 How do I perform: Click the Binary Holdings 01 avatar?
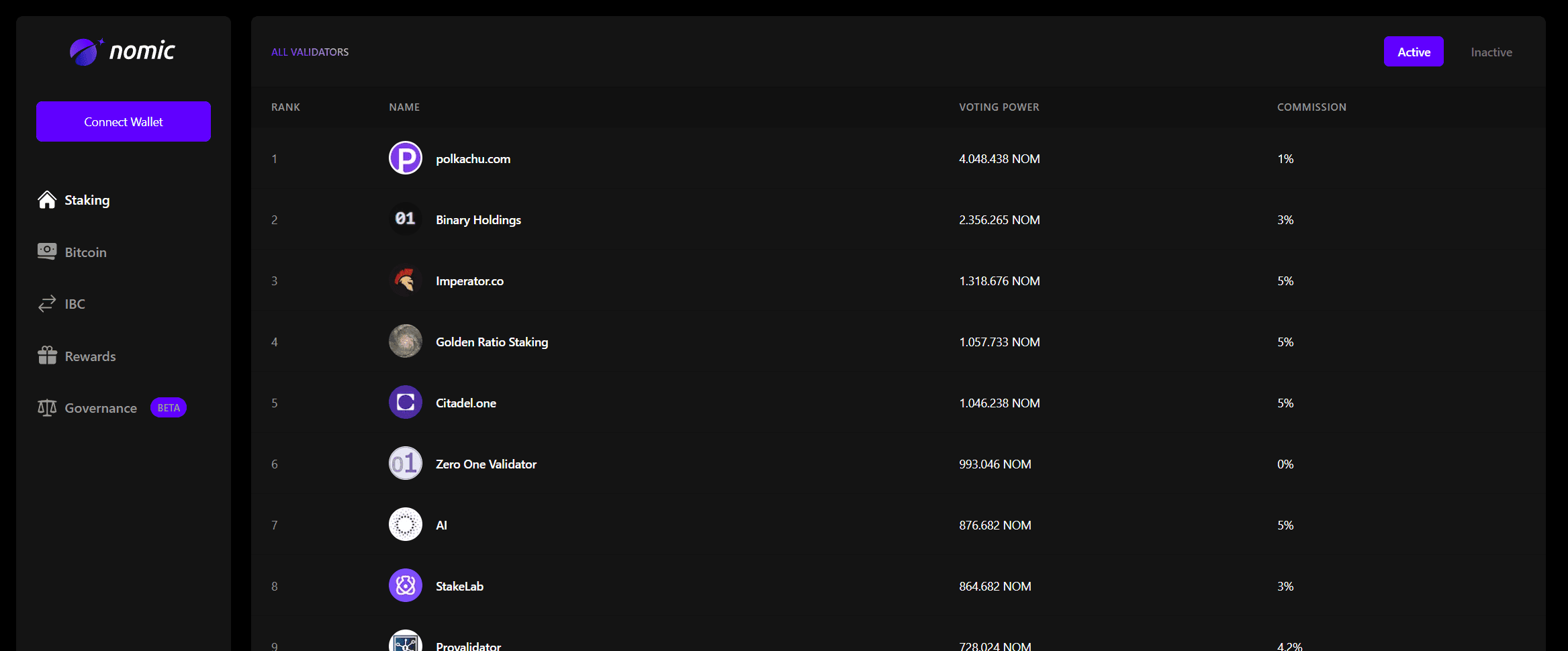tap(406, 219)
